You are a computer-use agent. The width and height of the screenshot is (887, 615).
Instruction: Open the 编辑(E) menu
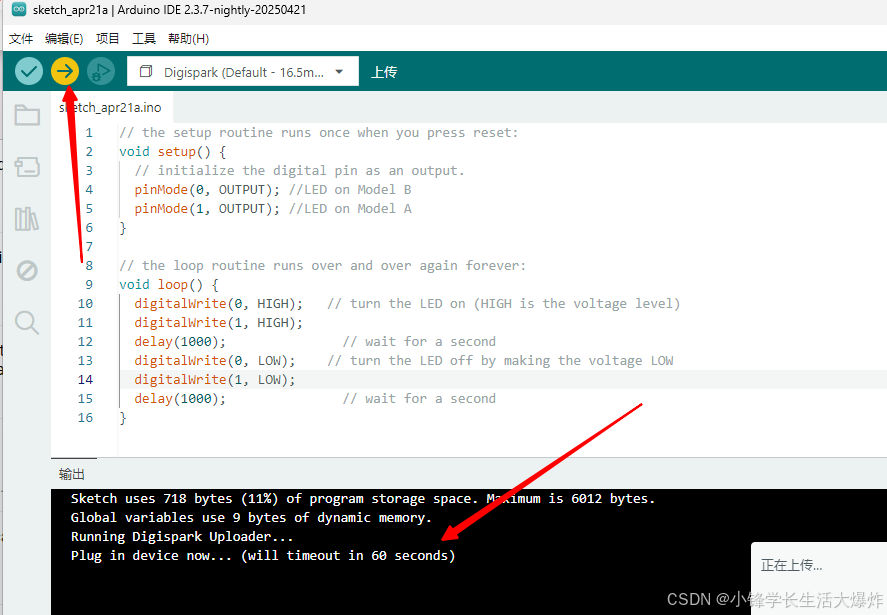pyautogui.click(x=64, y=38)
